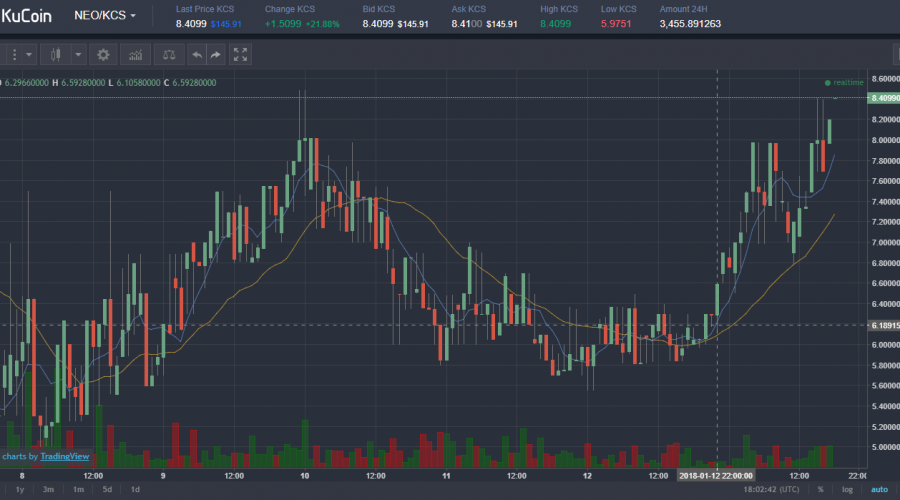Viewport: 900px width, 500px height.
Task: Open the indicators chart icon
Action: click(x=136, y=54)
